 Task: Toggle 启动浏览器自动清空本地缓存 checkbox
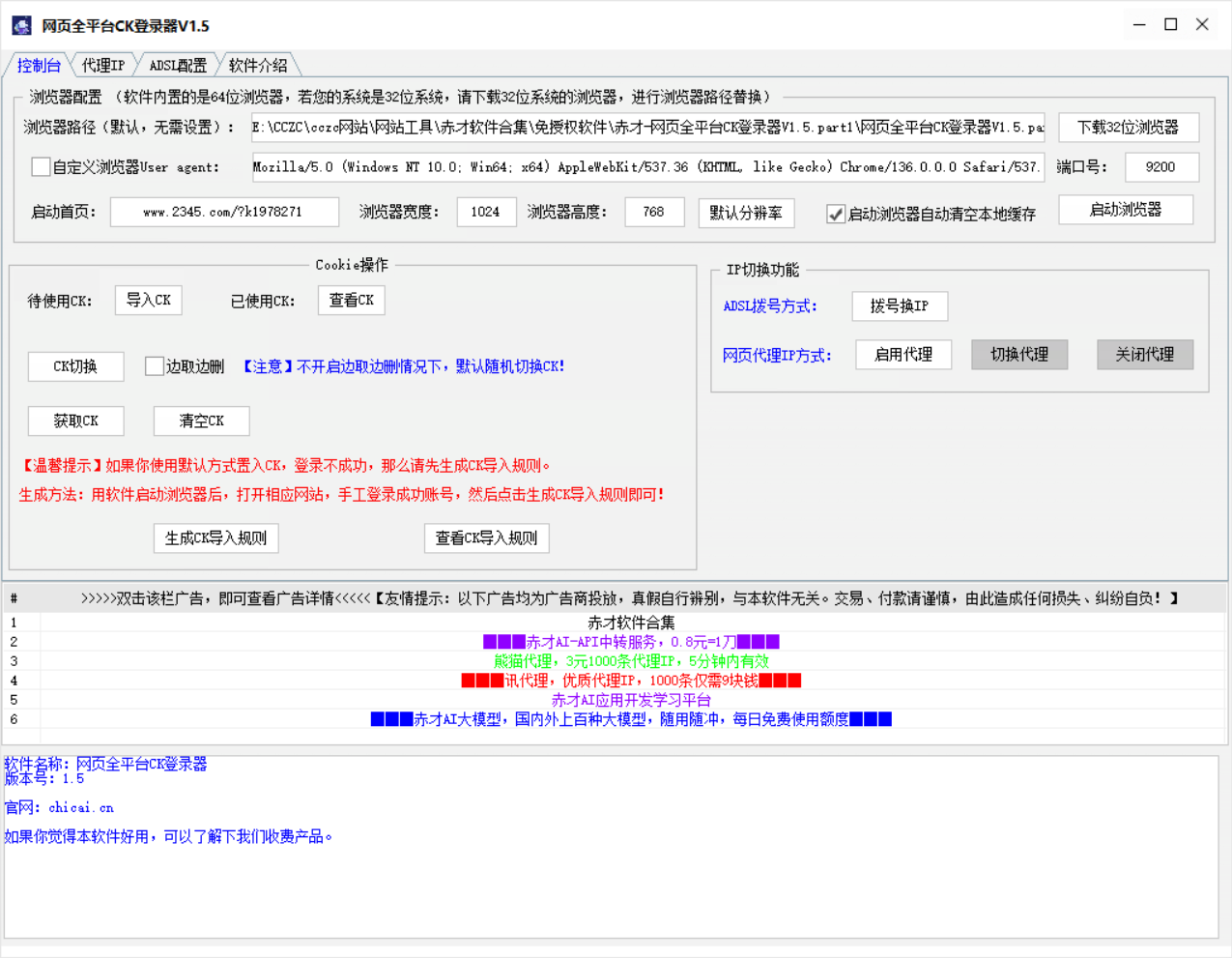pyautogui.click(x=836, y=215)
